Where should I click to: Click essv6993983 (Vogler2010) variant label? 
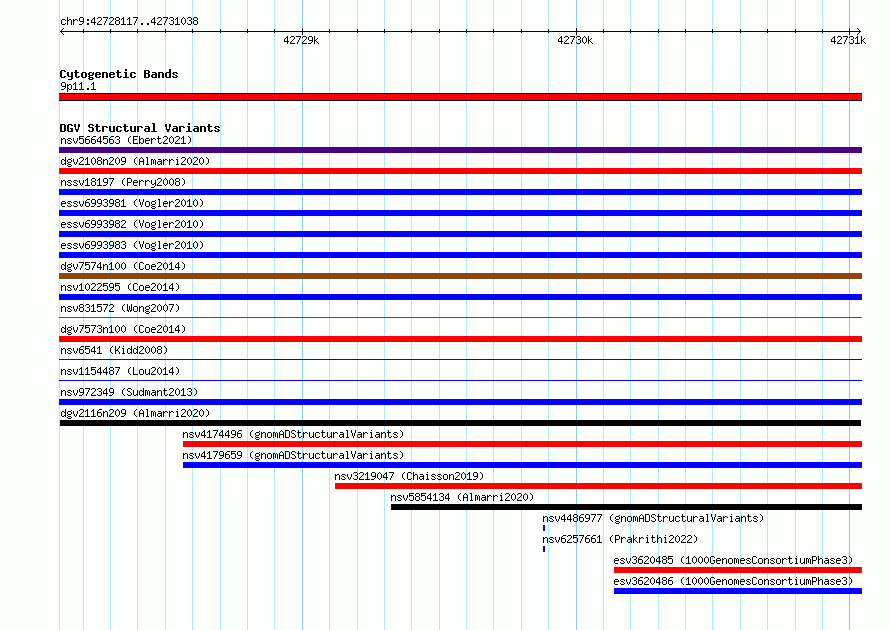132,245
